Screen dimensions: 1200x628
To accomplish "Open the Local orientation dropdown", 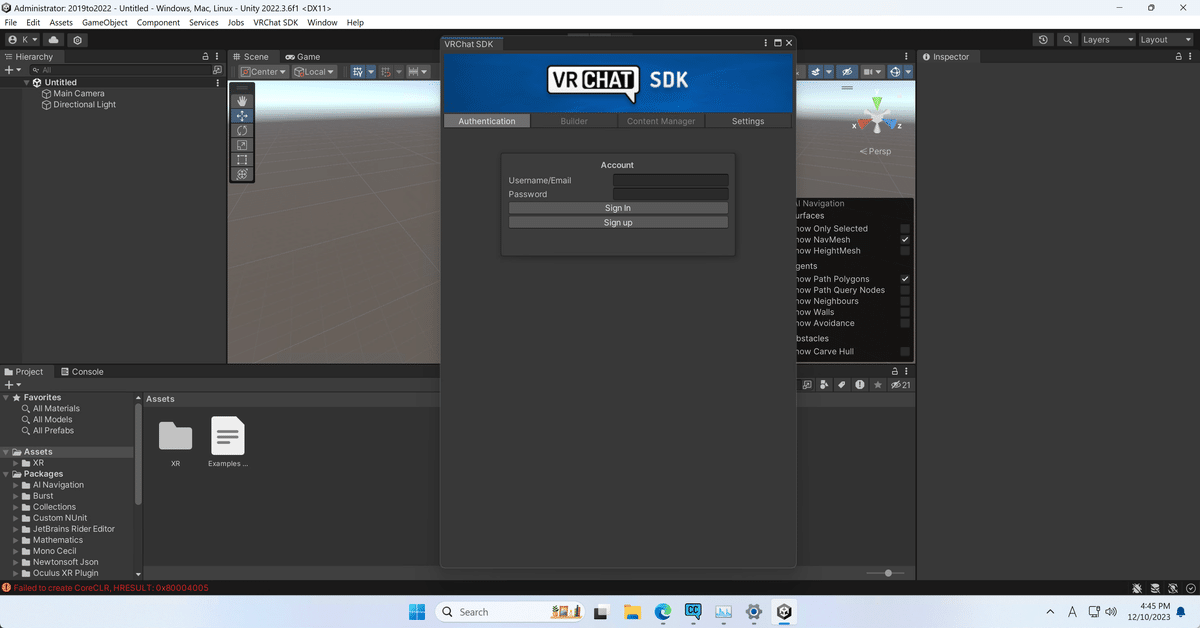I will pos(313,71).
